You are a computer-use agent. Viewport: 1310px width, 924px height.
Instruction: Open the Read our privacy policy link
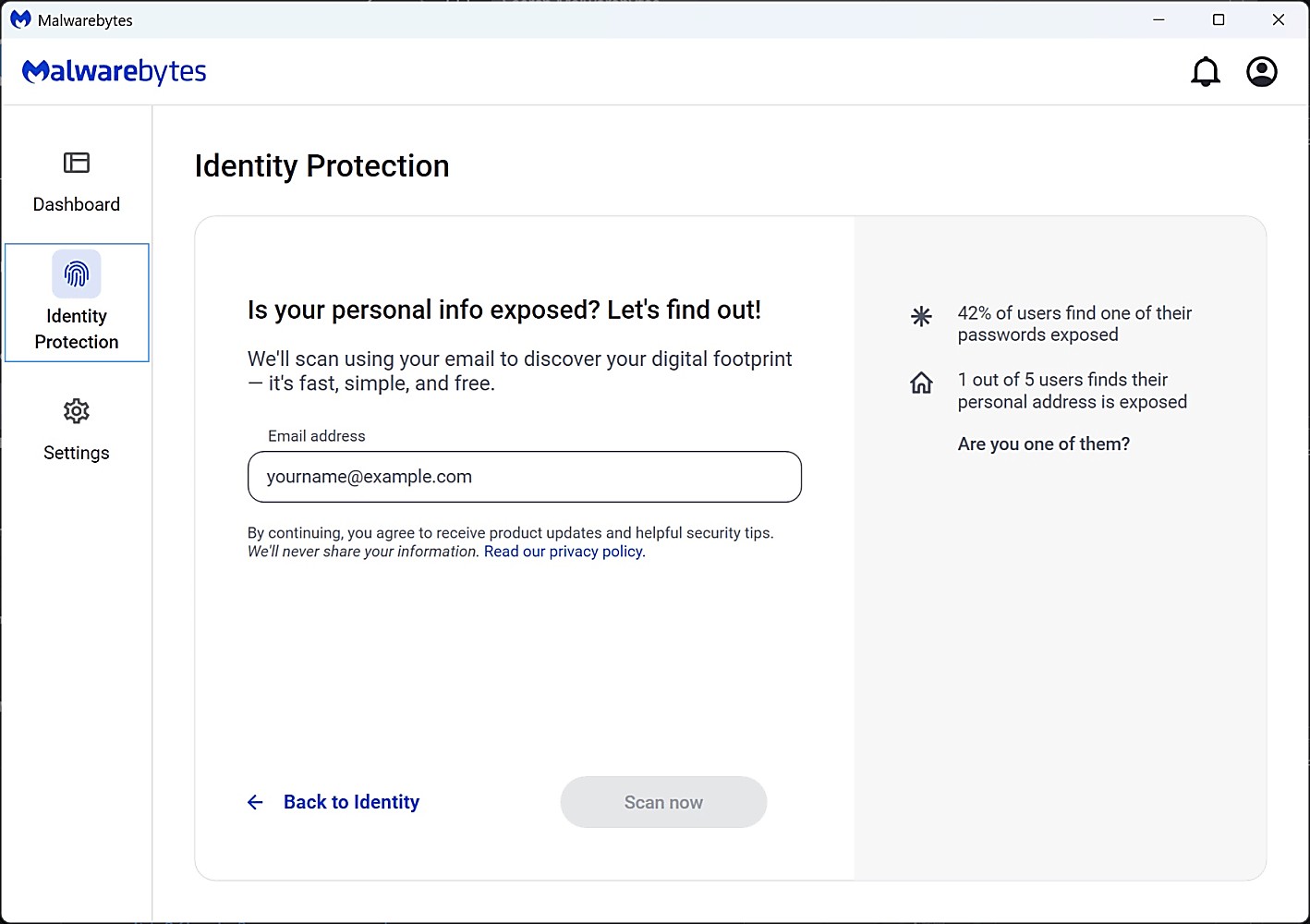tap(564, 552)
